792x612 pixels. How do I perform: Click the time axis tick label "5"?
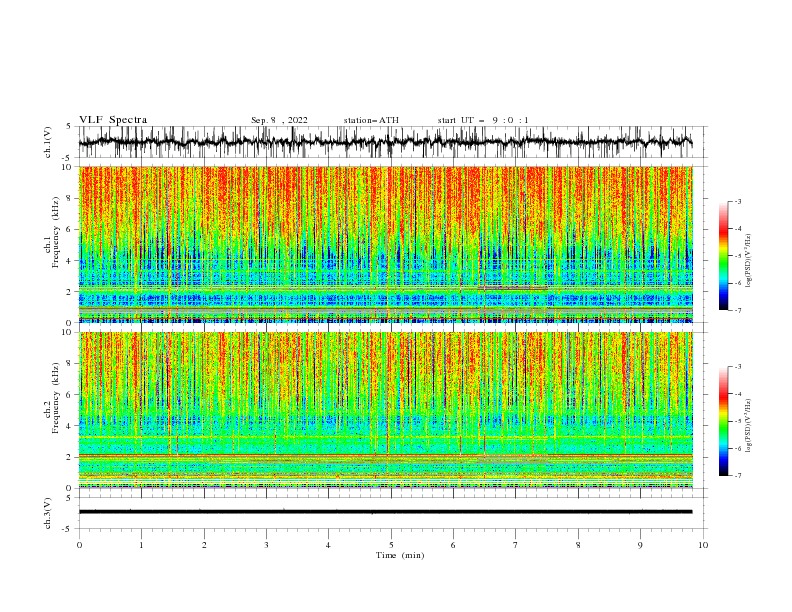391,545
